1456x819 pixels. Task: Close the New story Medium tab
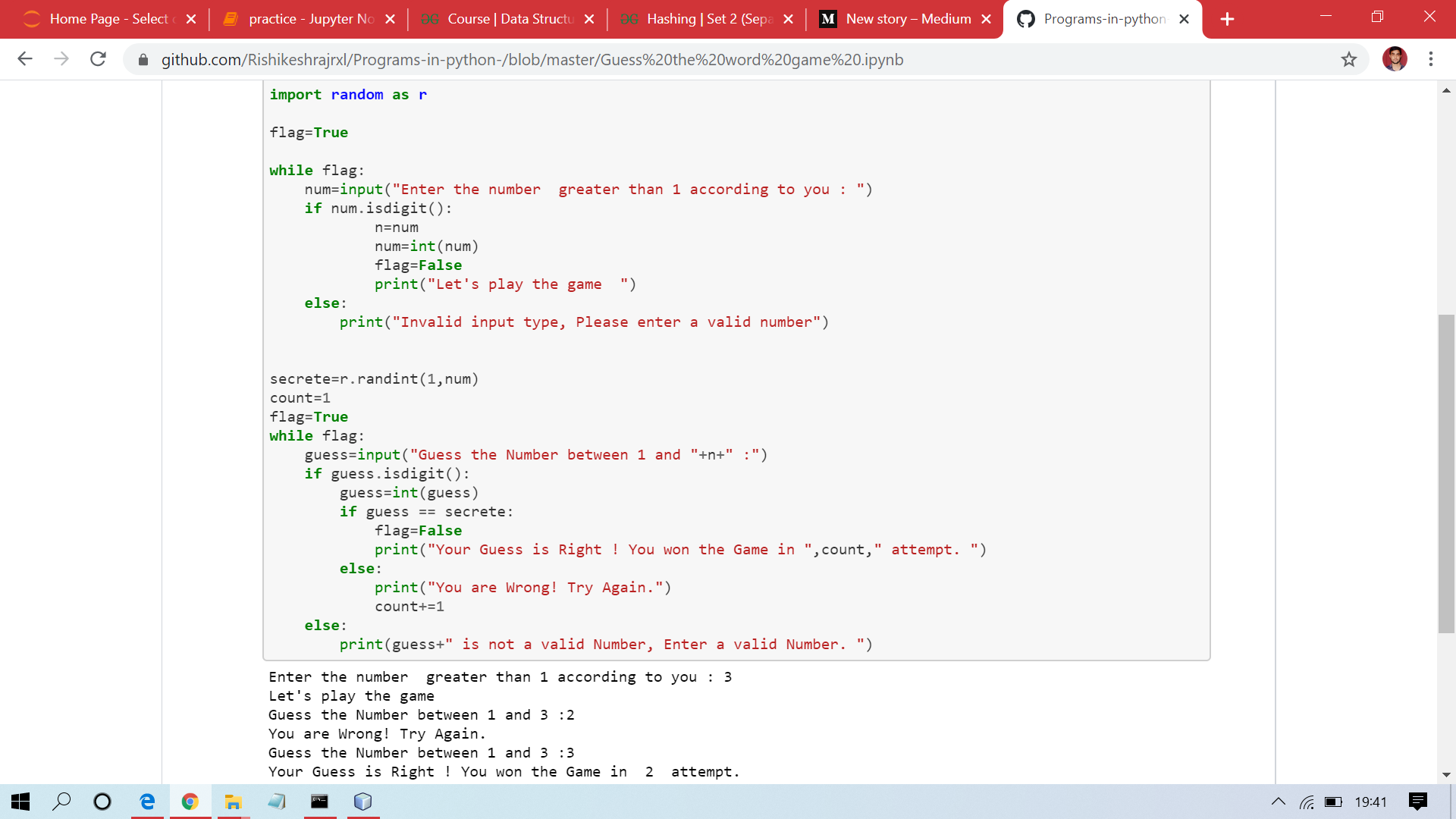click(x=986, y=19)
